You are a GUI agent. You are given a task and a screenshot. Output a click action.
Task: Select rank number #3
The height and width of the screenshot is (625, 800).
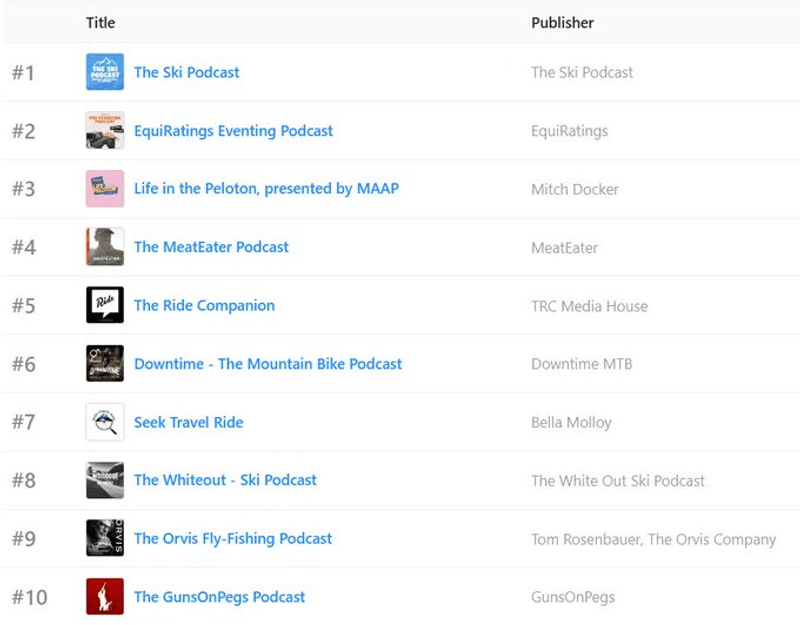(23, 189)
